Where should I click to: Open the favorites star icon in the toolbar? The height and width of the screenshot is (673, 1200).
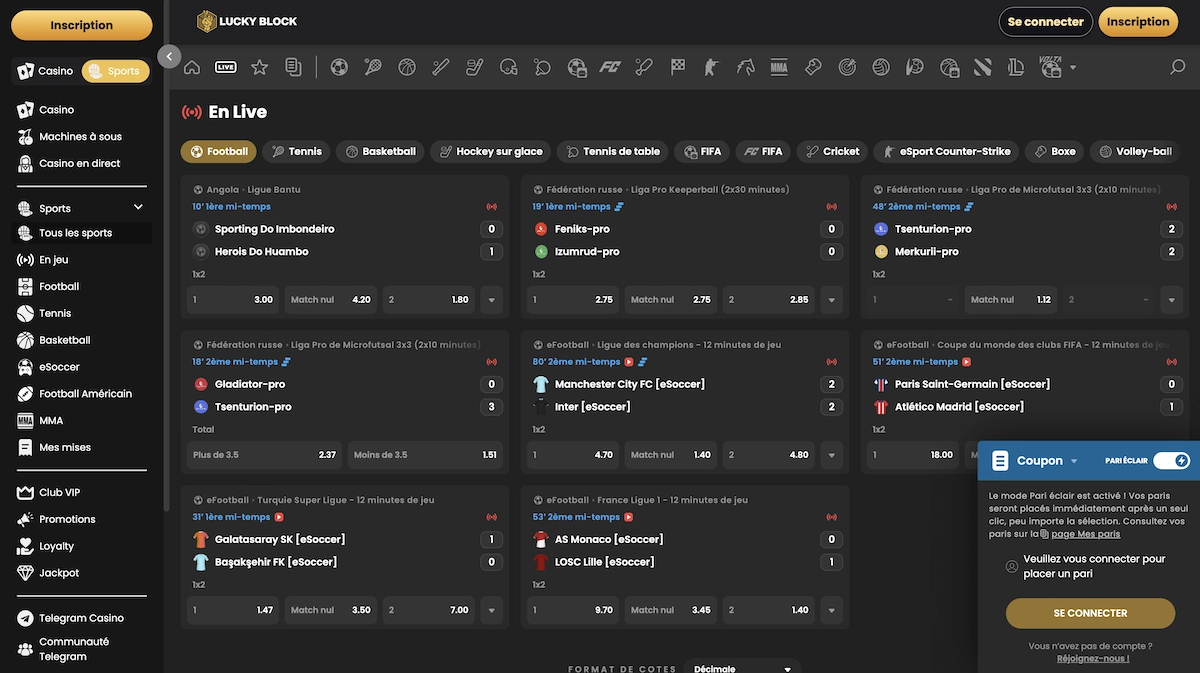257,66
